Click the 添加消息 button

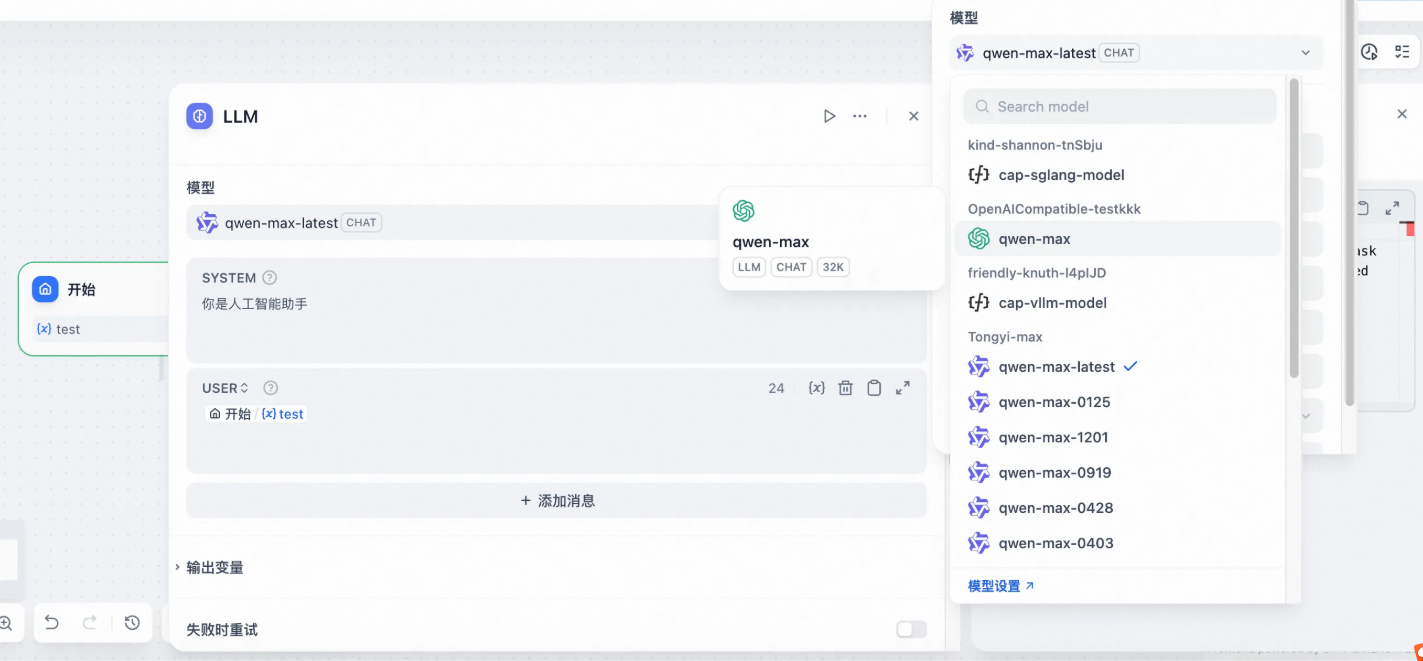tap(556, 500)
